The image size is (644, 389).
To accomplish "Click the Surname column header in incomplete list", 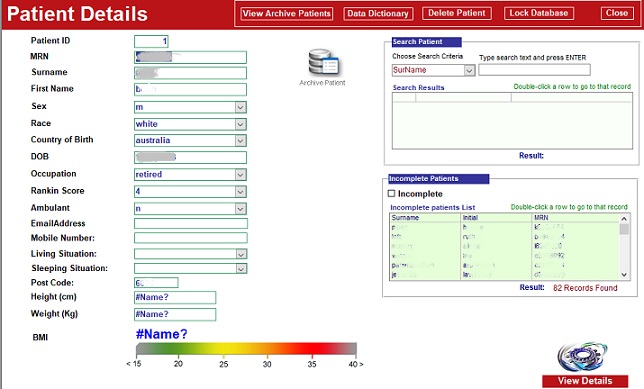I will tap(425, 218).
